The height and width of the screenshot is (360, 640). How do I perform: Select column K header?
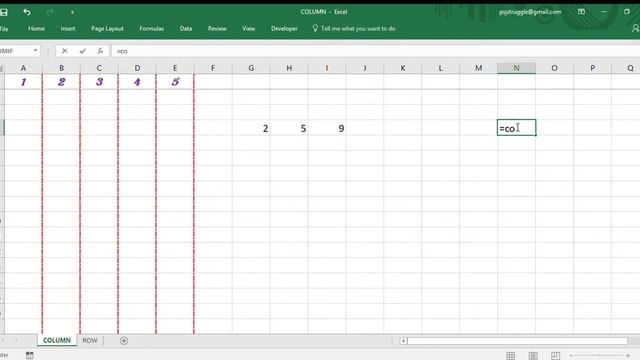click(x=403, y=68)
